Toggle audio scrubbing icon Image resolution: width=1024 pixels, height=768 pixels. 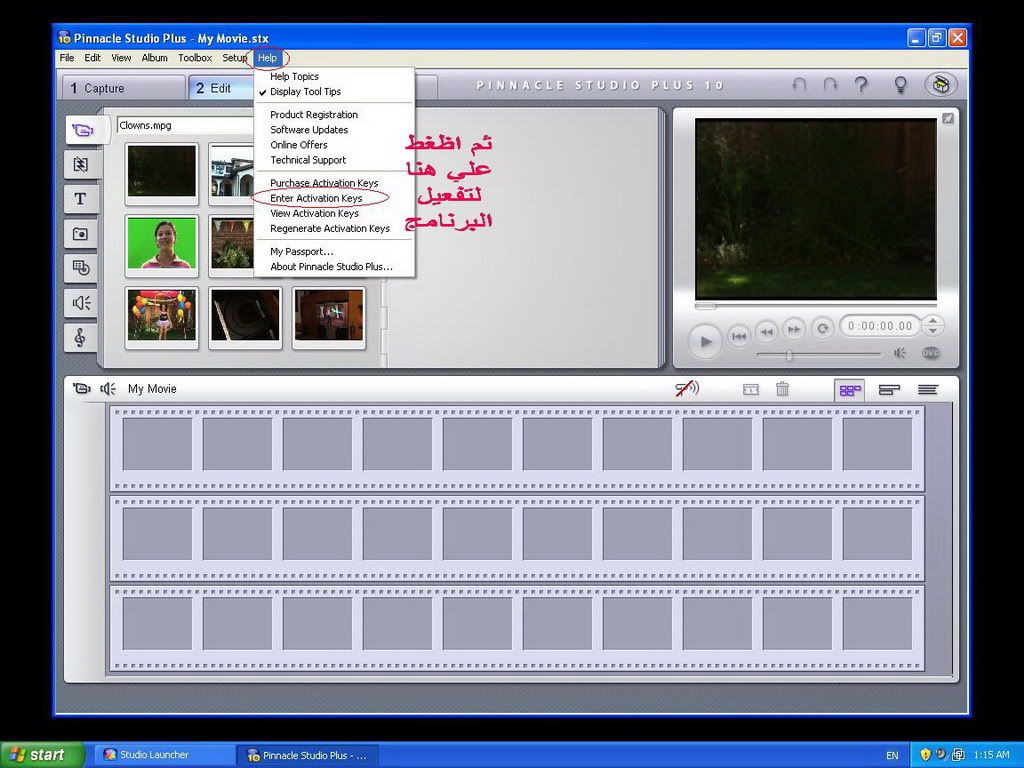[687, 389]
